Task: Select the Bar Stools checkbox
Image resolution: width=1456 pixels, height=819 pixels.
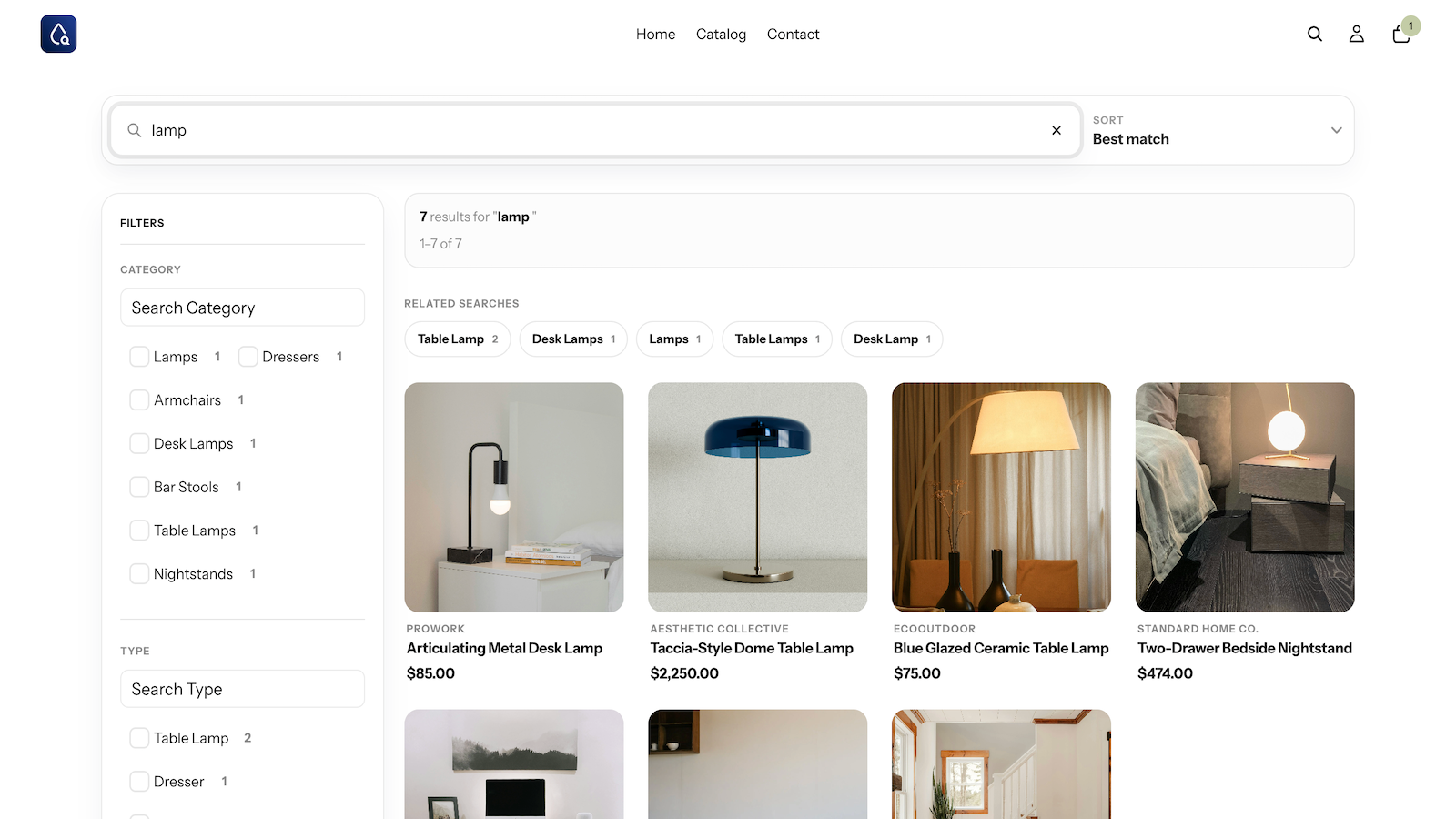Action: 139,487
